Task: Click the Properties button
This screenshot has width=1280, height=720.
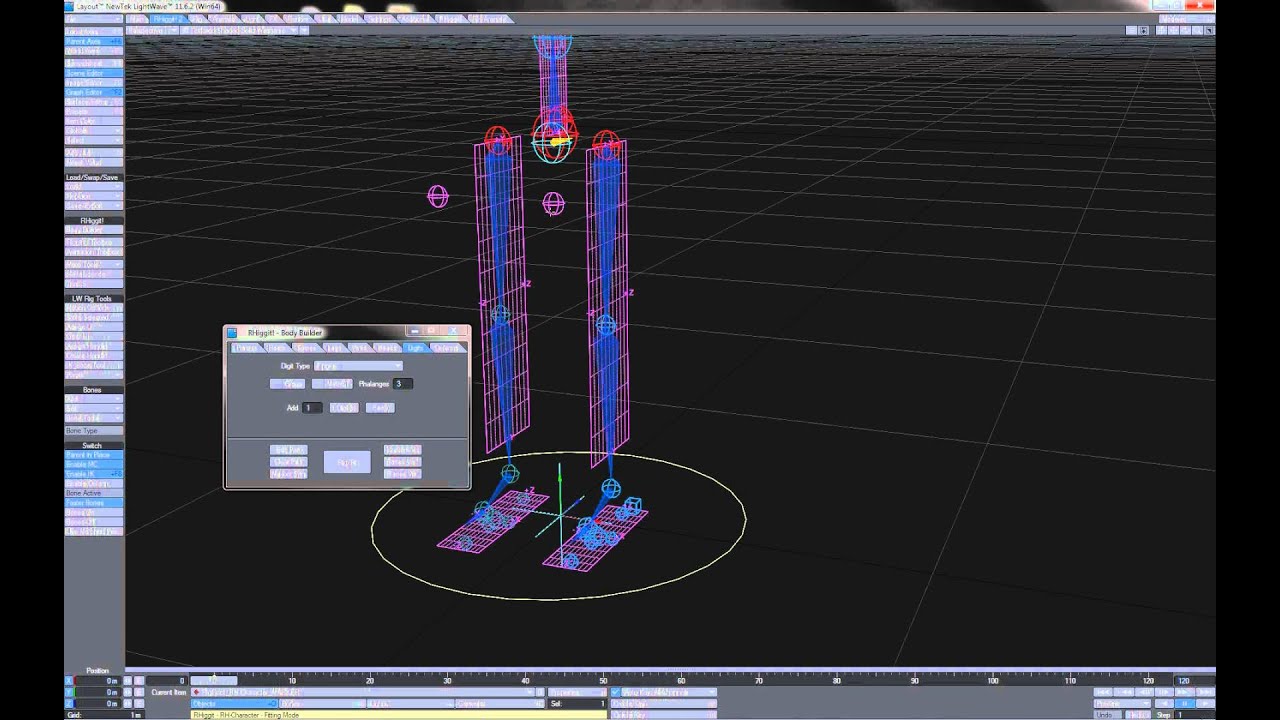Action: tap(578, 692)
